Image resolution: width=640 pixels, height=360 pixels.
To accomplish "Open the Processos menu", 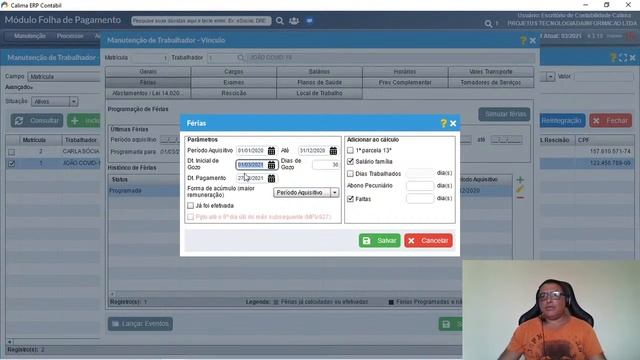I will tap(70, 36).
